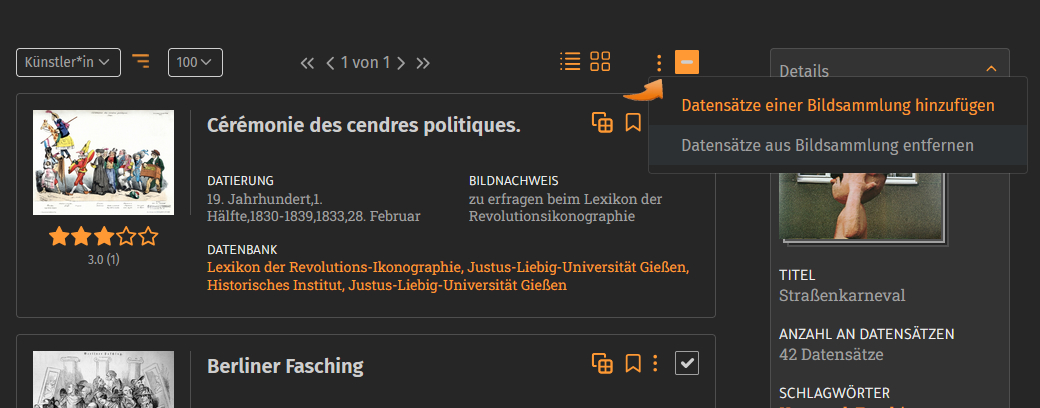The width and height of the screenshot is (1040, 408).
Task: Collapse the Details panel
Action: point(991,69)
